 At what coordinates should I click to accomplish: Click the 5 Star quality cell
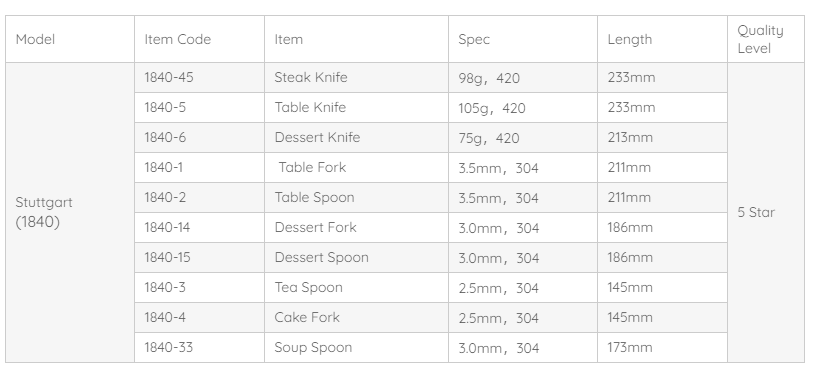tap(766, 212)
